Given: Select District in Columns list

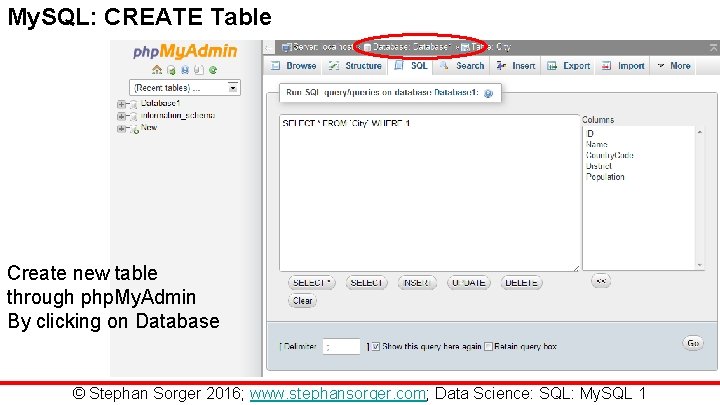Looking at the screenshot, I should coord(599,166).
